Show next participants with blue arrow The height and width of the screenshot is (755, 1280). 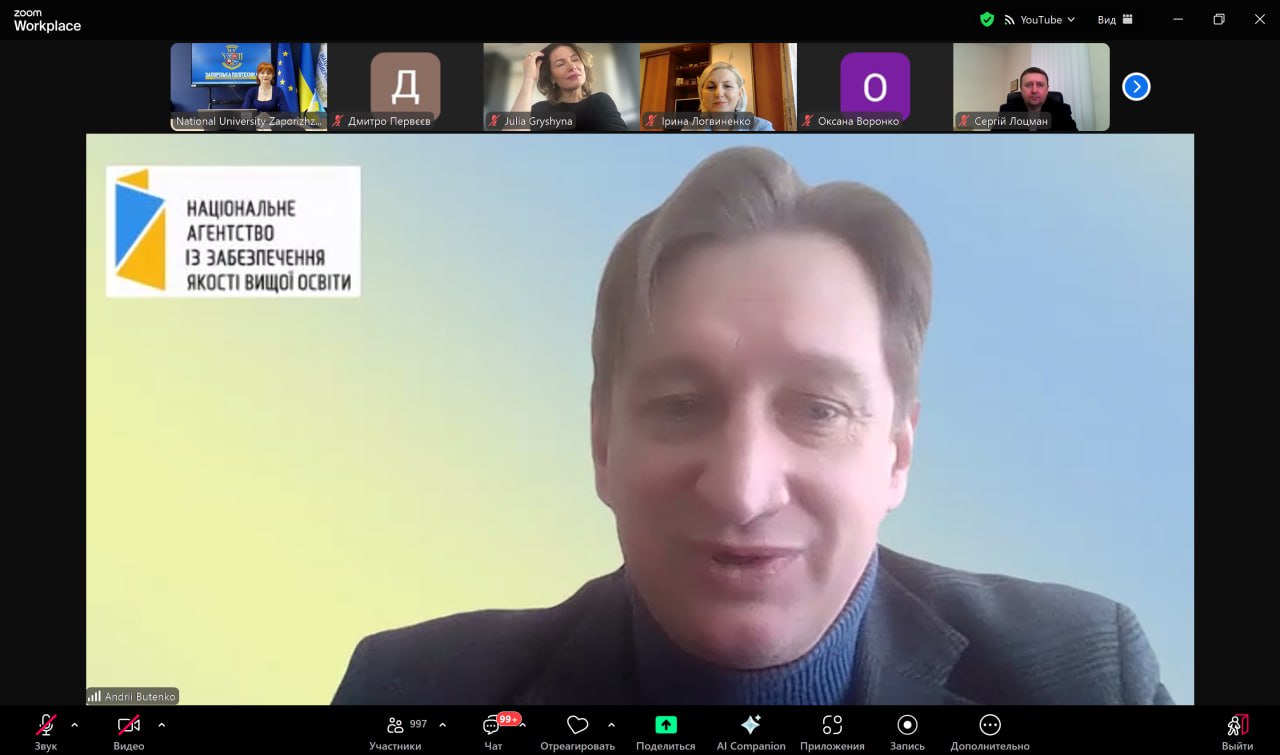pyautogui.click(x=1136, y=87)
